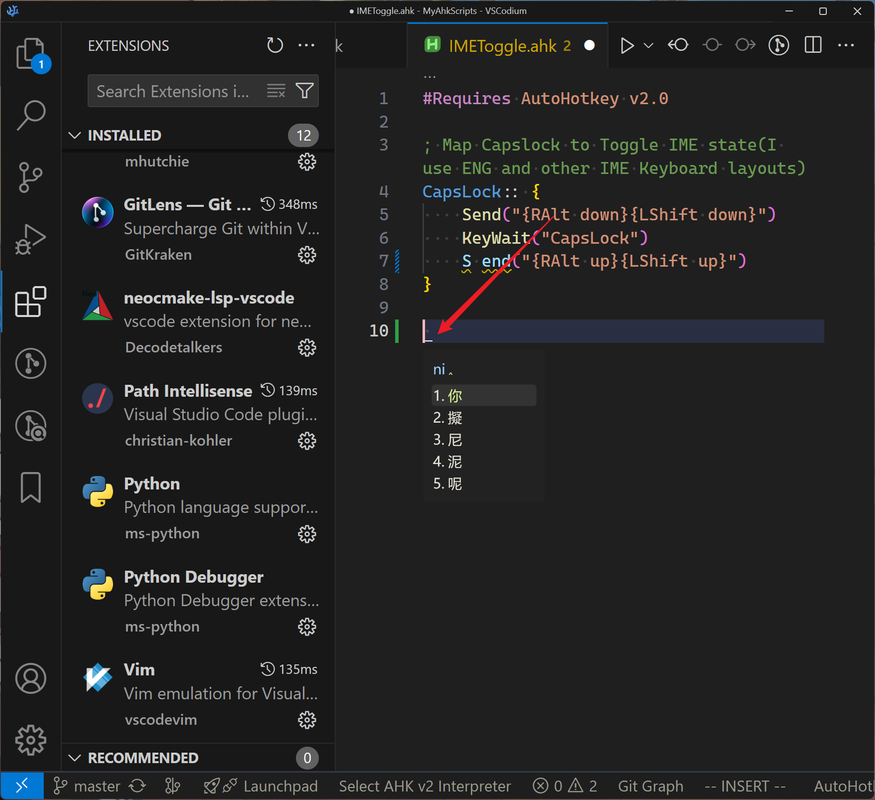Choose IME candidate 1 你

tap(483, 396)
